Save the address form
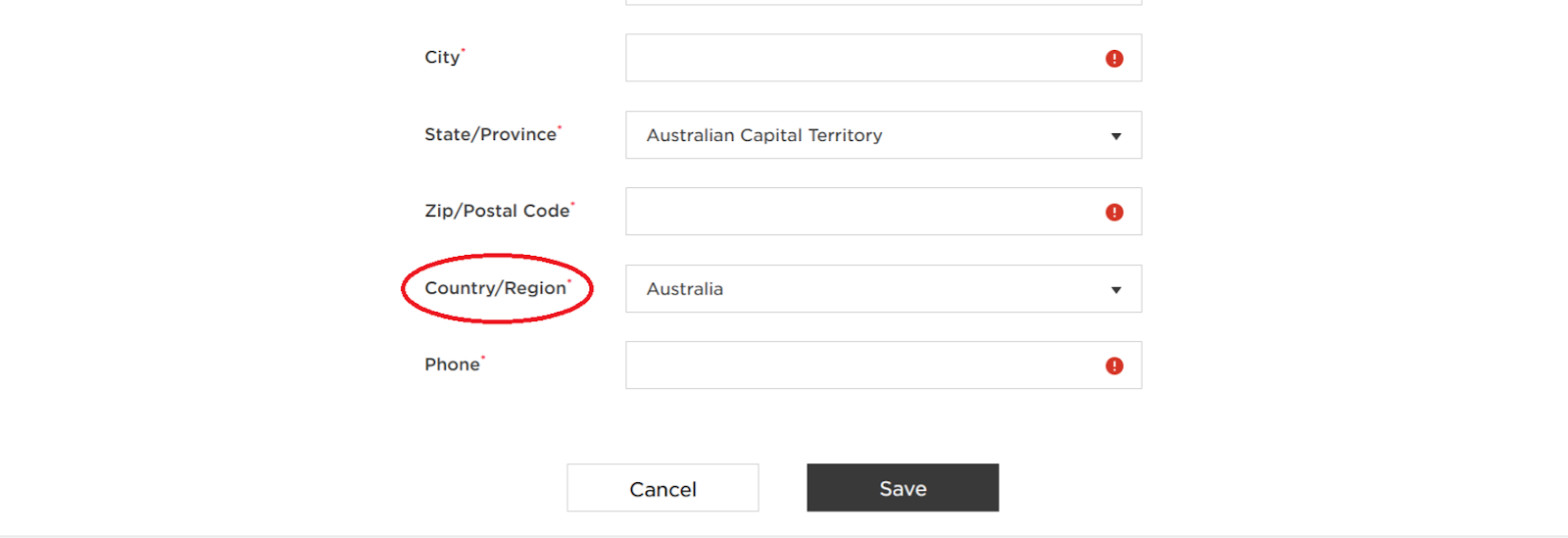 [x=903, y=488]
